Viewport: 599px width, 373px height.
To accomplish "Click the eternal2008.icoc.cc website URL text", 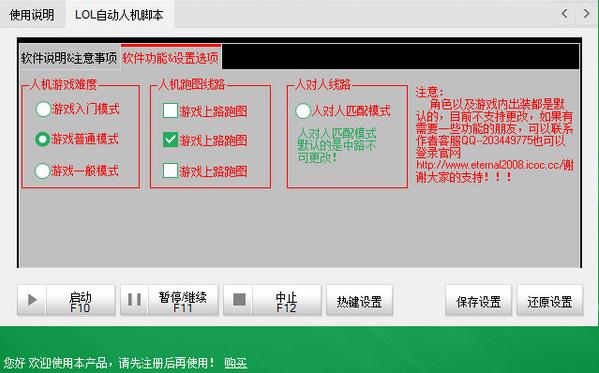I will [x=489, y=165].
